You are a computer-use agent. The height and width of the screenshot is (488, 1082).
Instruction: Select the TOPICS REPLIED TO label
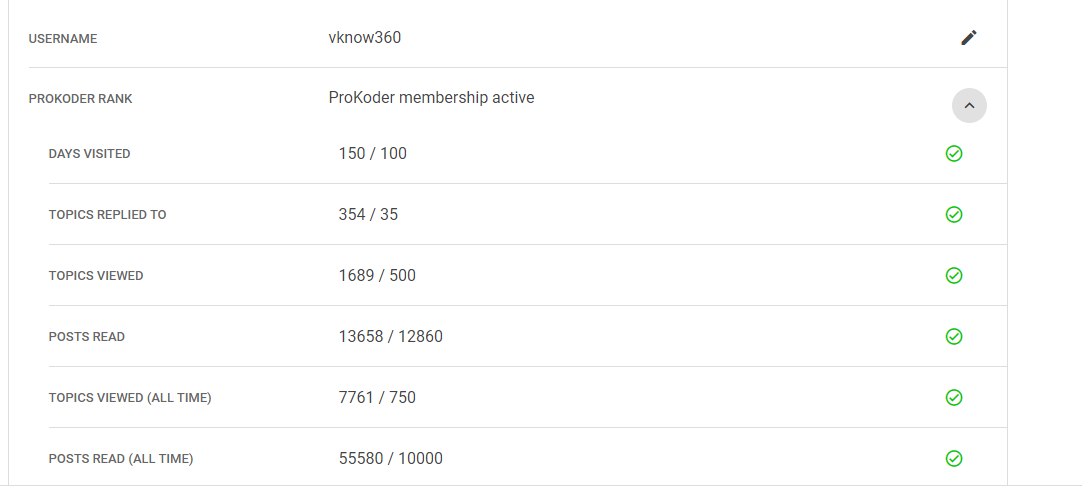(x=107, y=215)
